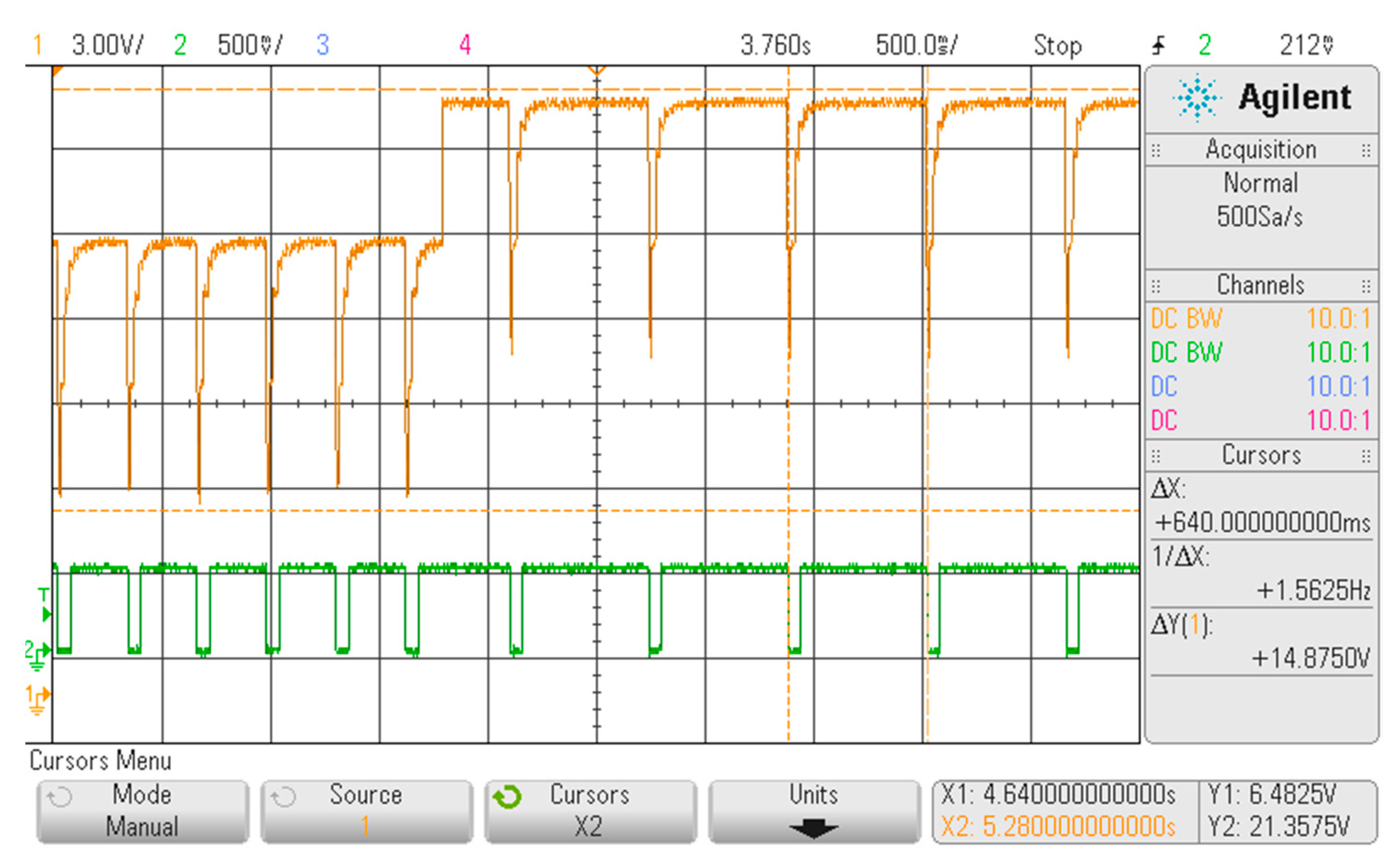
Task: Click the timebase value 500.0ms/
Action: (917, 45)
